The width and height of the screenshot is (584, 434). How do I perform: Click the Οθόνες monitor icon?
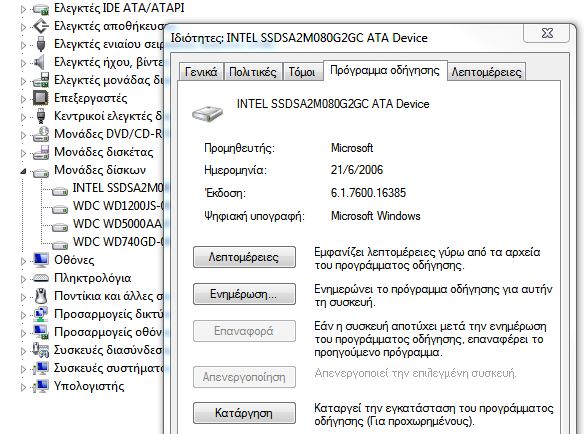[x=41, y=260]
